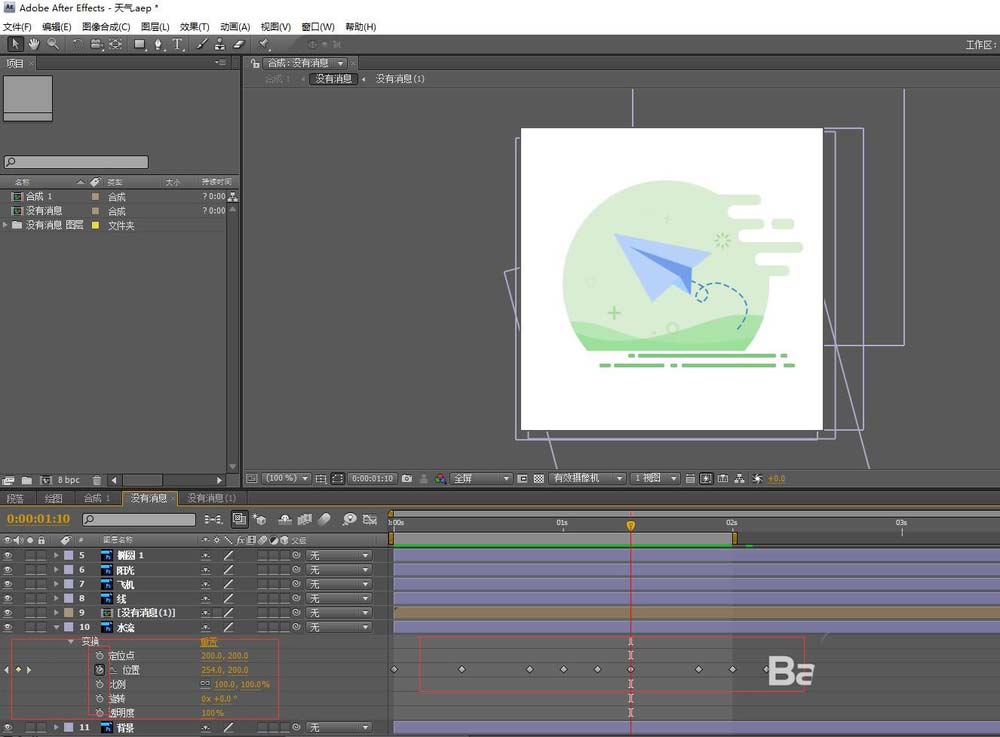Pick the Pen tool

click(159, 44)
